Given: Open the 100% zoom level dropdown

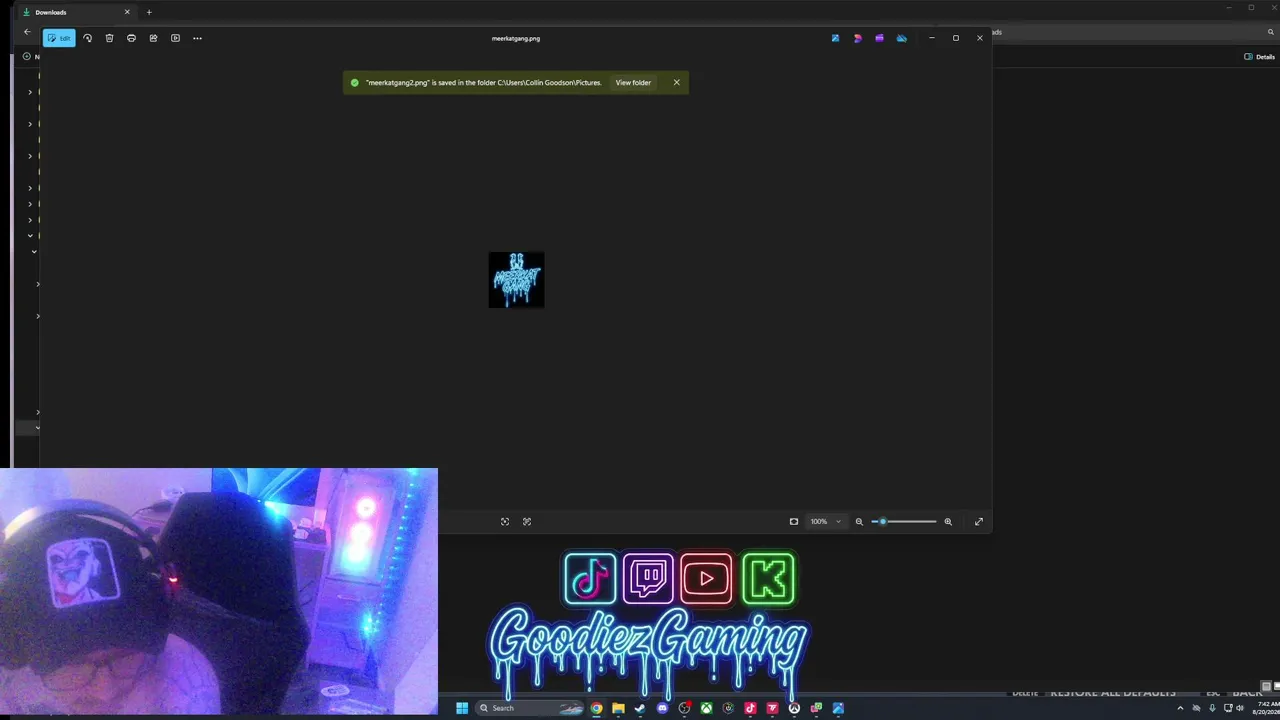Looking at the screenshot, I should (x=825, y=521).
